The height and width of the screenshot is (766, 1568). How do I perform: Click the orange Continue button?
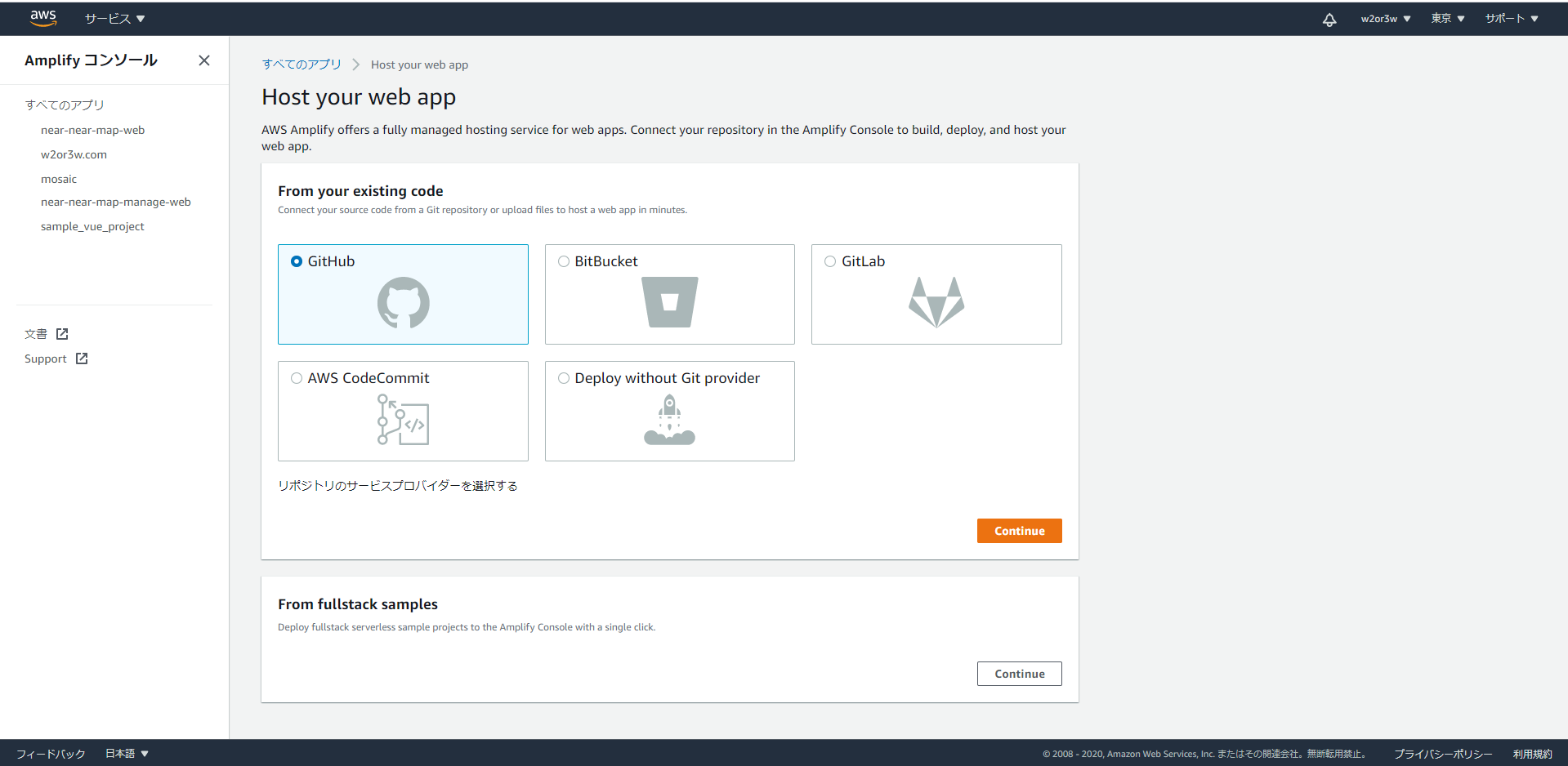[1019, 531]
